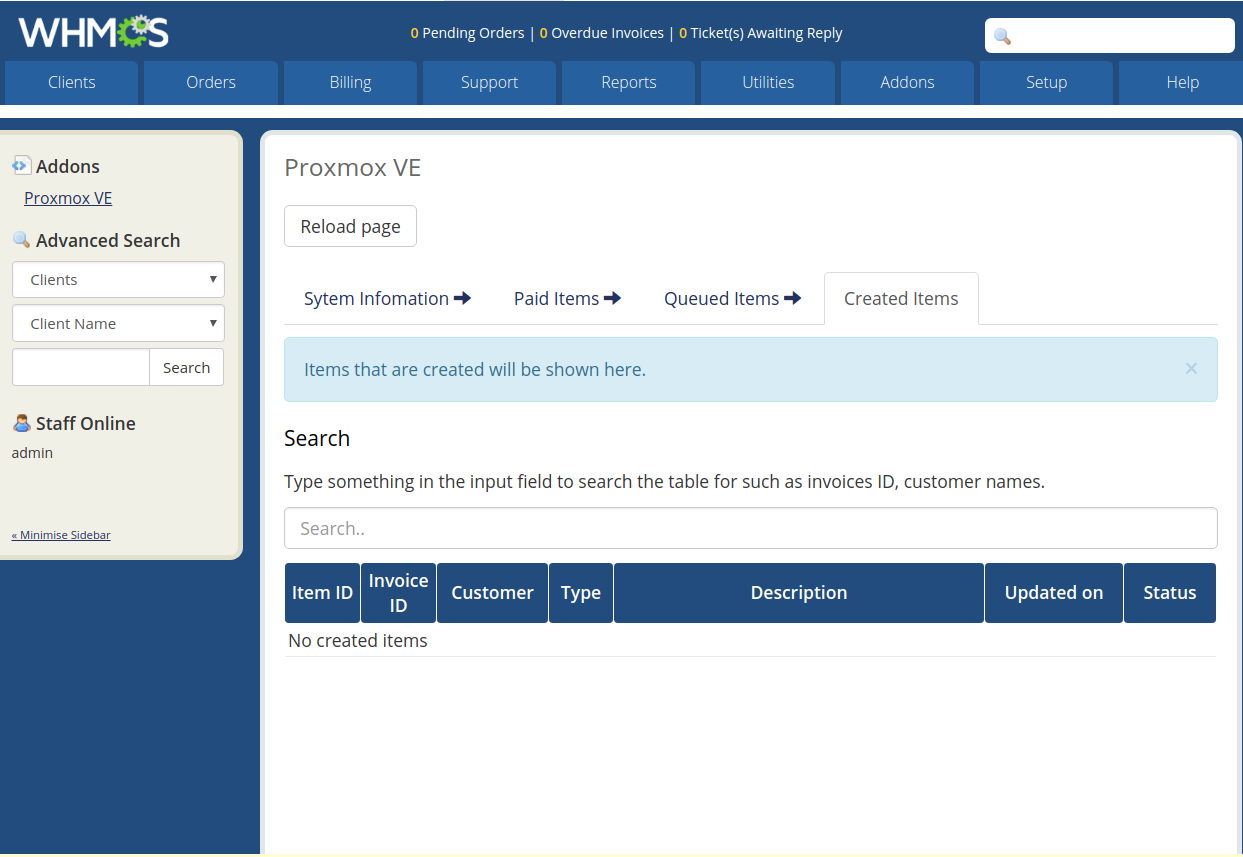Viewport: 1243px width, 857px height.
Task: Open the Addons top menu
Action: pyautogui.click(x=907, y=82)
